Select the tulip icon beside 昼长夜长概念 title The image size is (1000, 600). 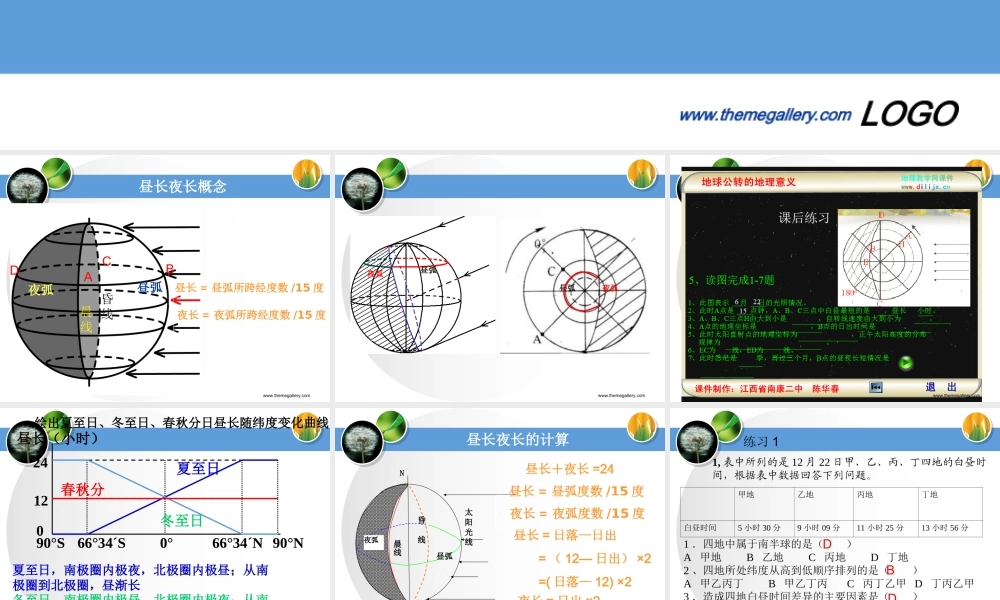(308, 174)
